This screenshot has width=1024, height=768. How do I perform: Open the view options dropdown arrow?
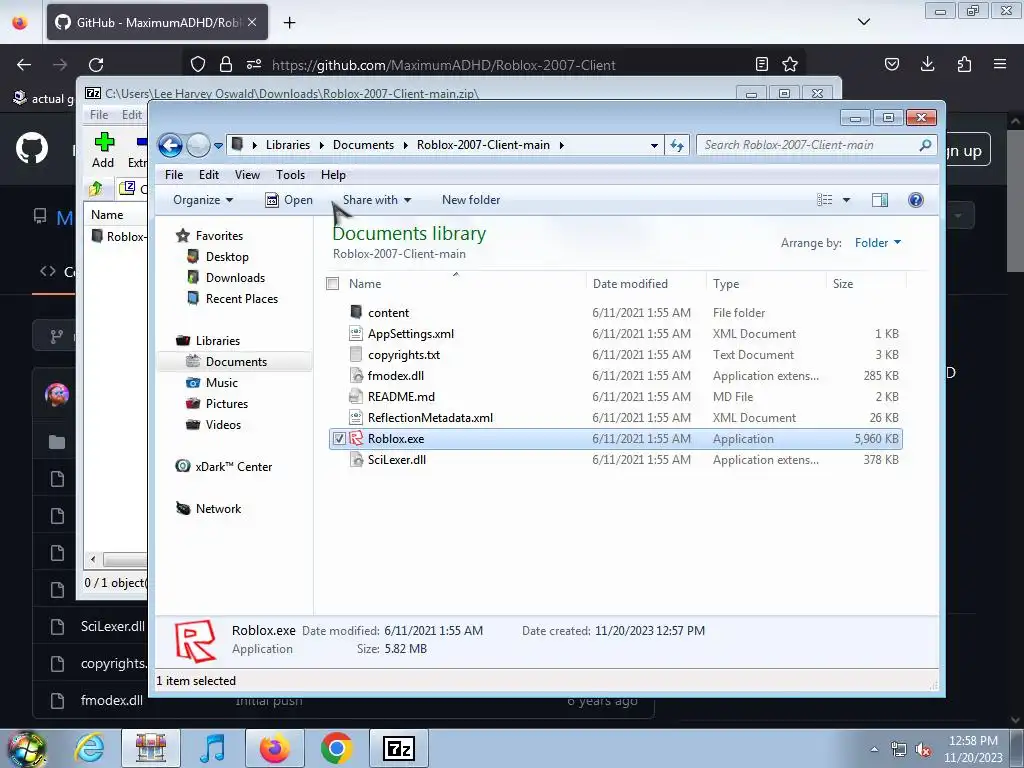pyautogui.click(x=846, y=200)
